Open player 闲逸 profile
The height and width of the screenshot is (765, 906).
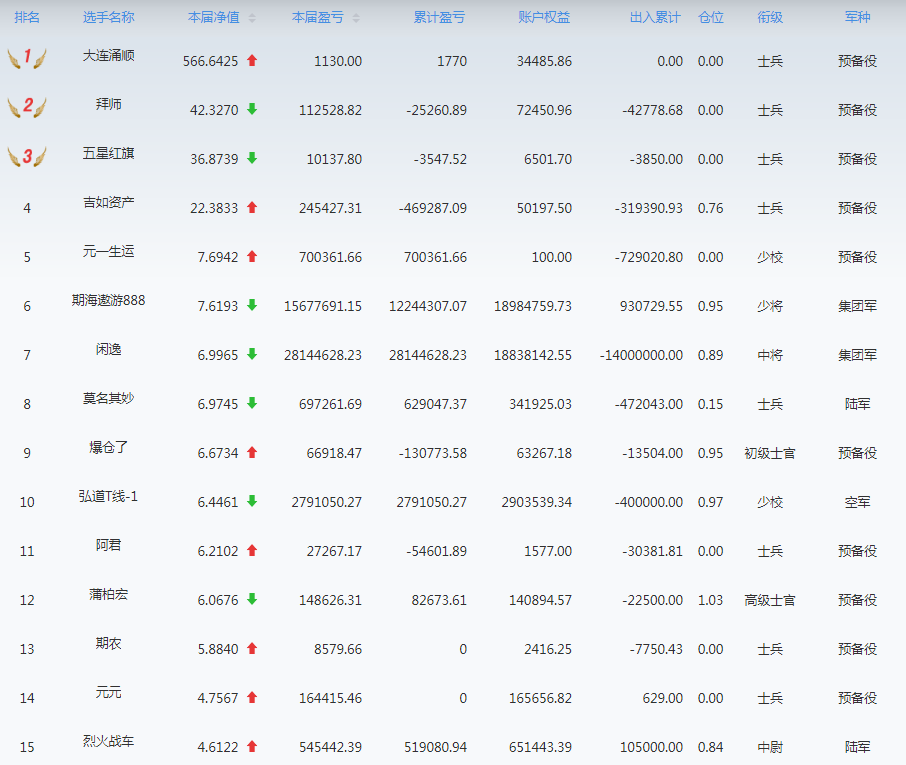109,350
